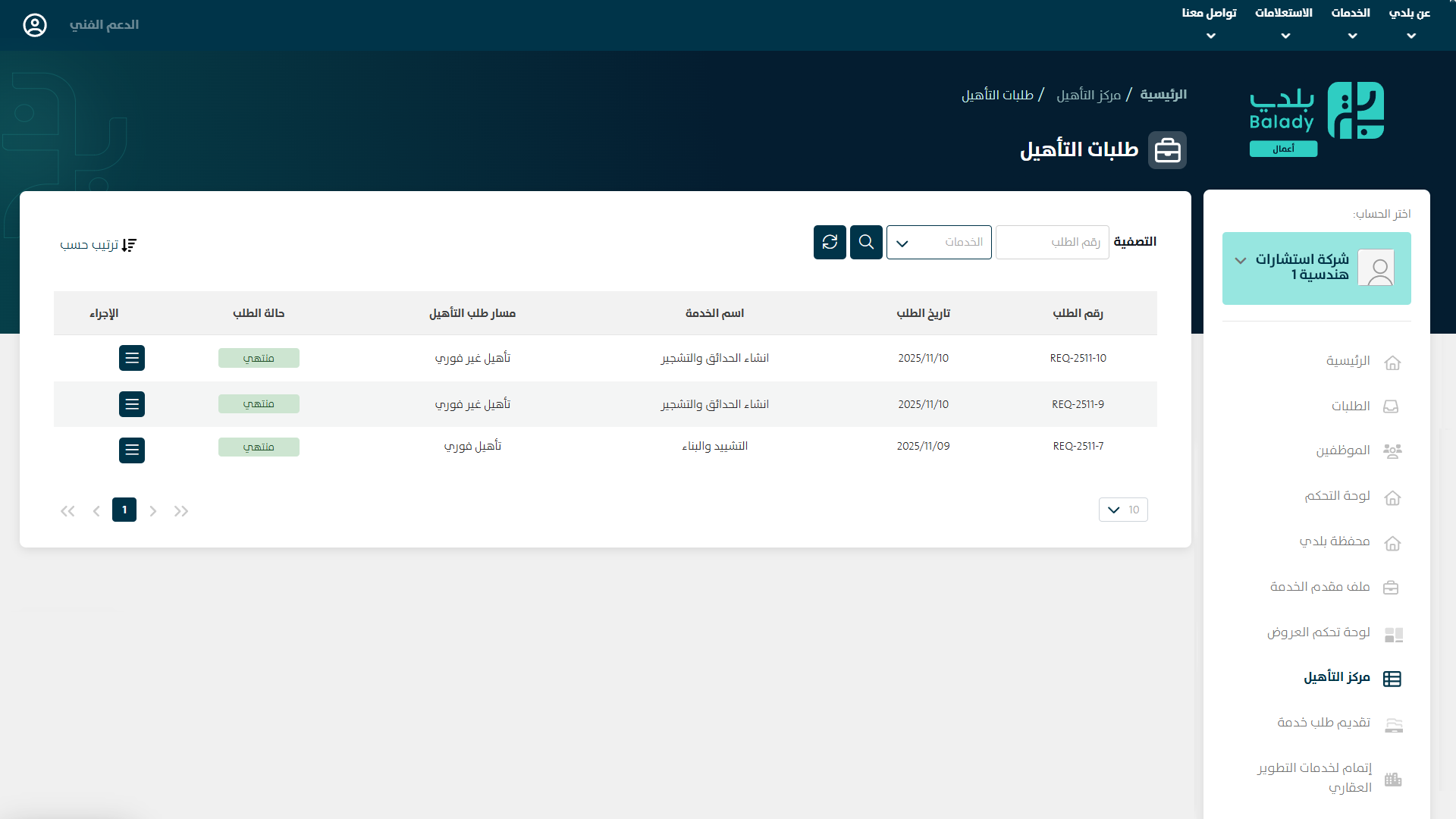This screenshot has height=819, width=1456.
Task: Click the user profile icon in header
Action: tap(35, 25)
